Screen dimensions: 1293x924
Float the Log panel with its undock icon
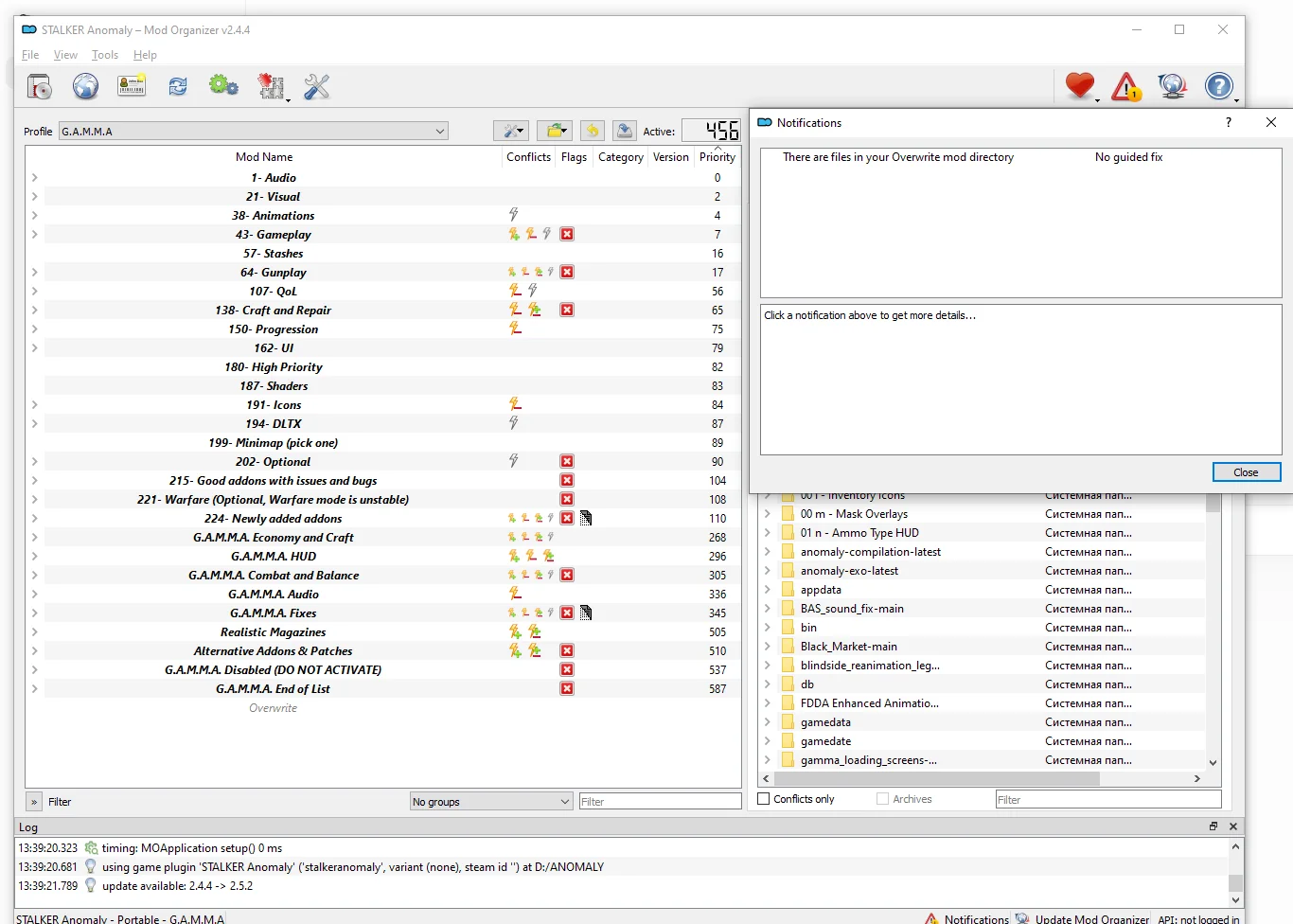1213,826
